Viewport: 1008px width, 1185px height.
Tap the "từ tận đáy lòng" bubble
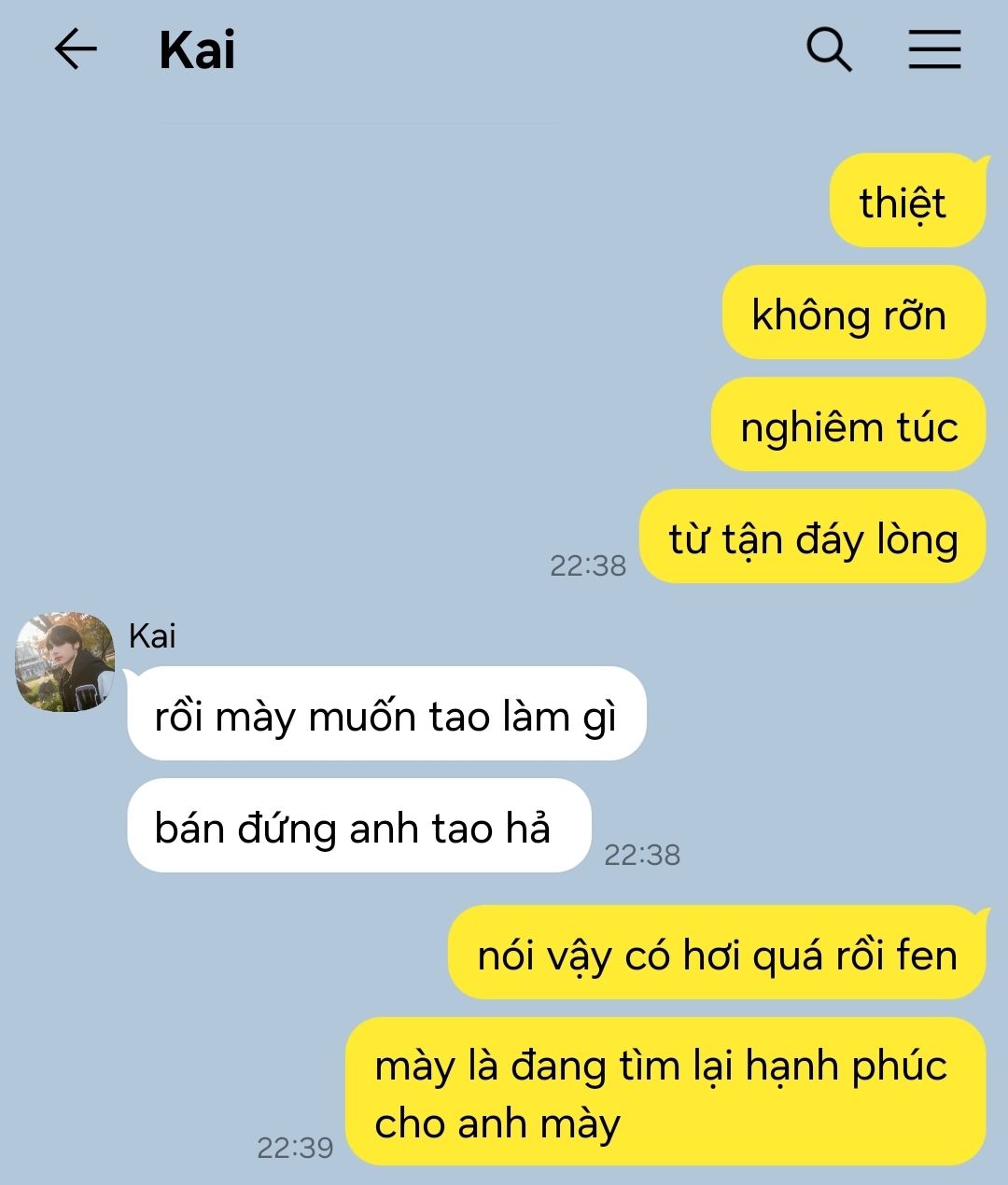click(x=812, y=537)
